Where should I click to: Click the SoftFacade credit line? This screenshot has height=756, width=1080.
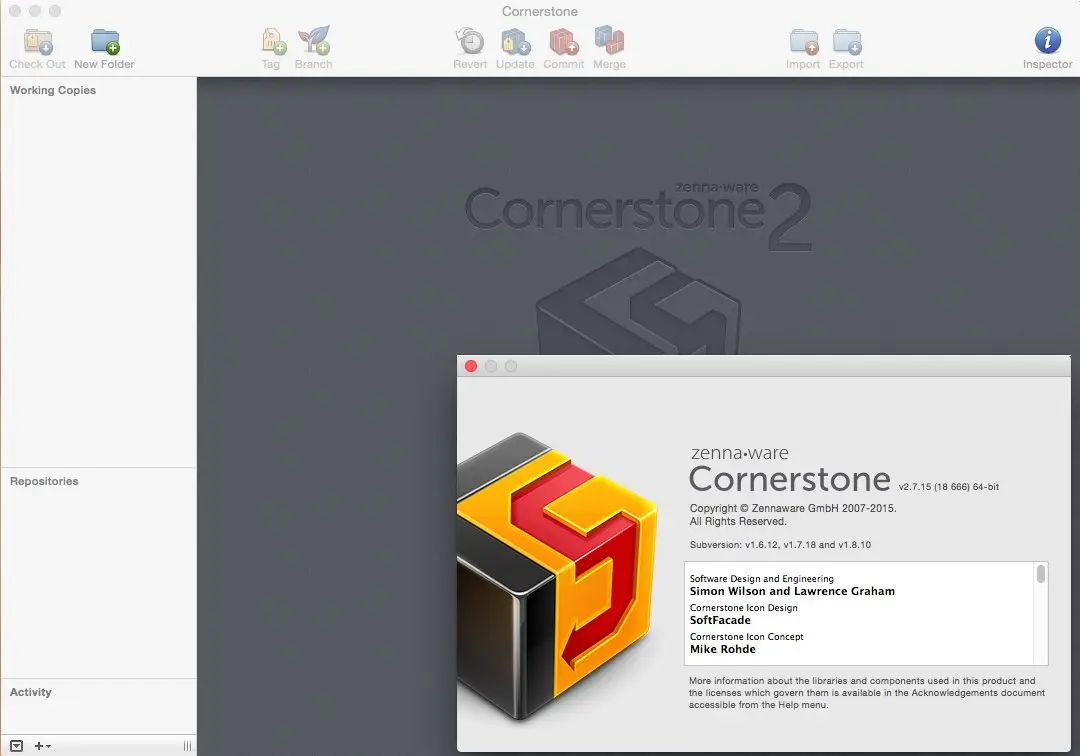coord(720,620)
